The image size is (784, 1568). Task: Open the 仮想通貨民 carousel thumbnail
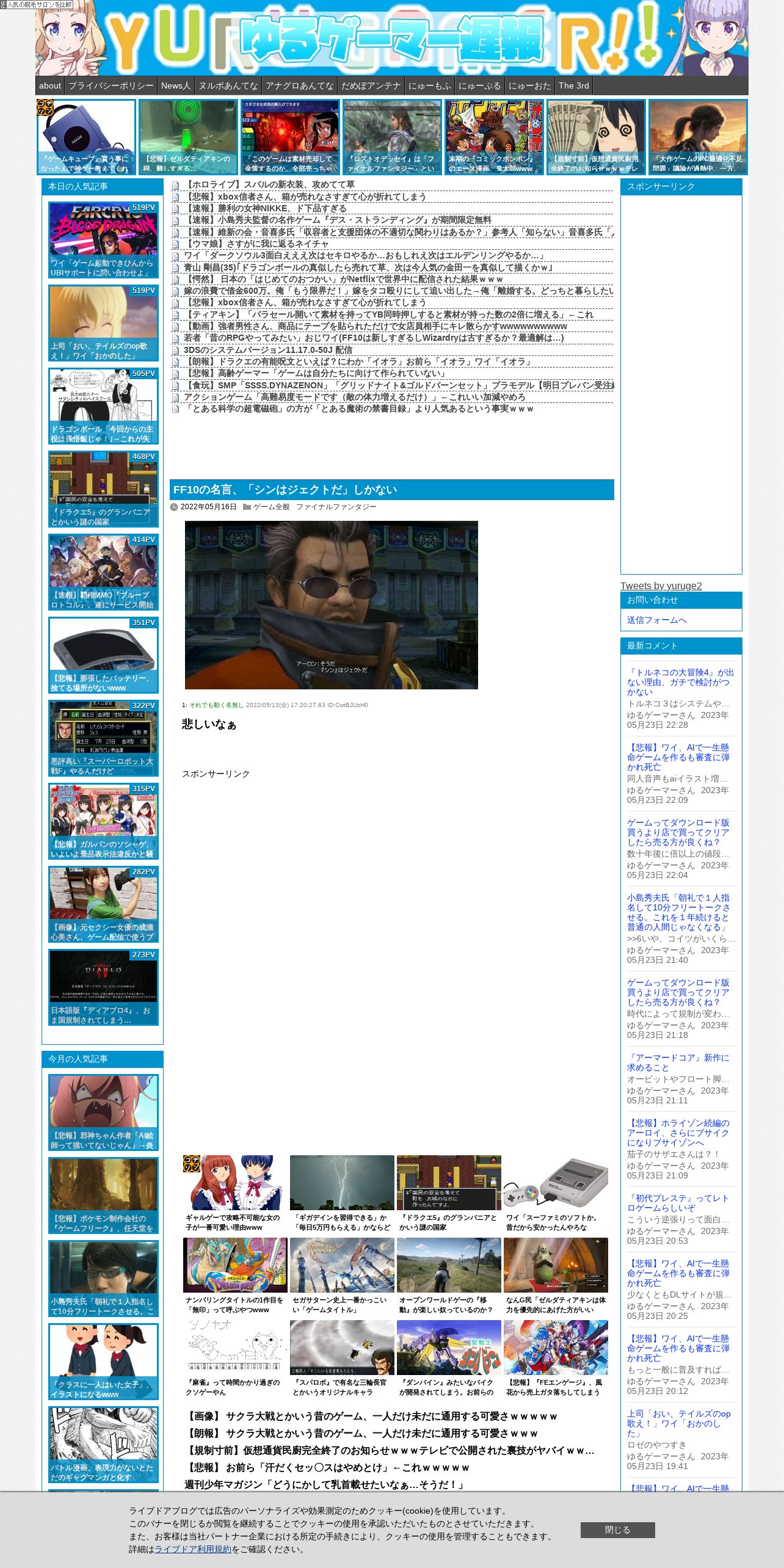596,137
